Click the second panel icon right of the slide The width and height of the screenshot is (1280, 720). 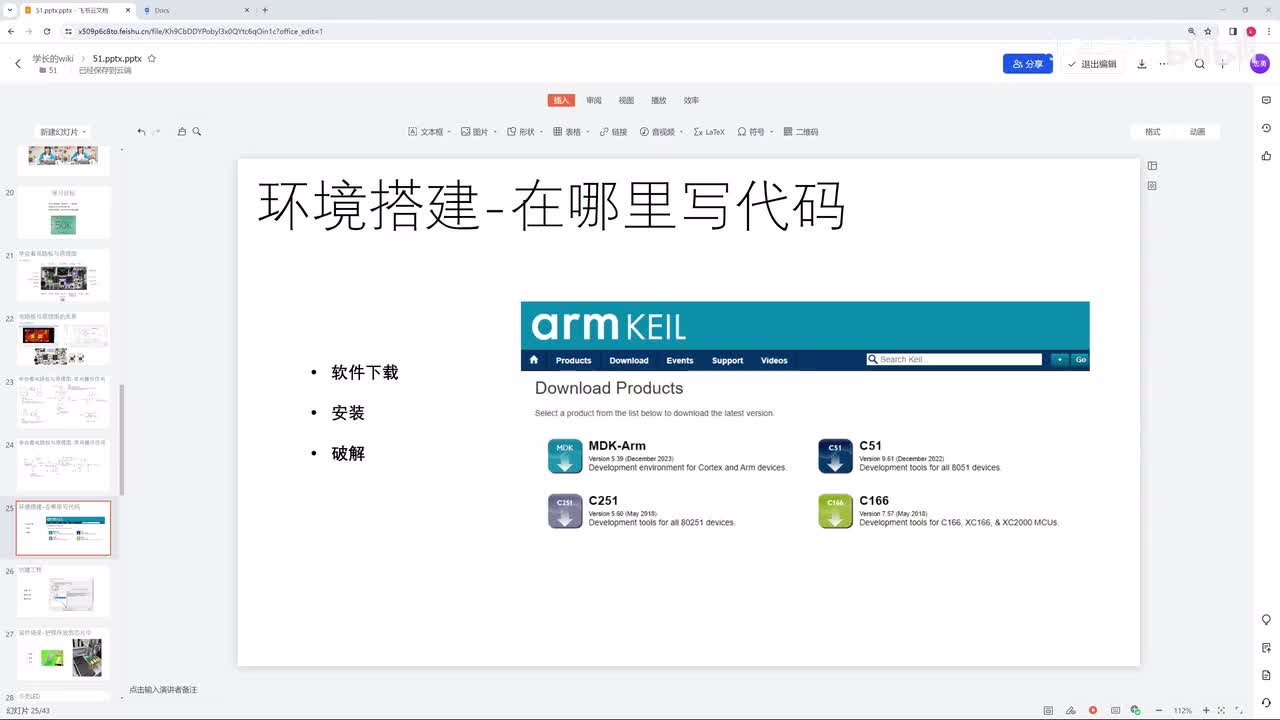1152,186
